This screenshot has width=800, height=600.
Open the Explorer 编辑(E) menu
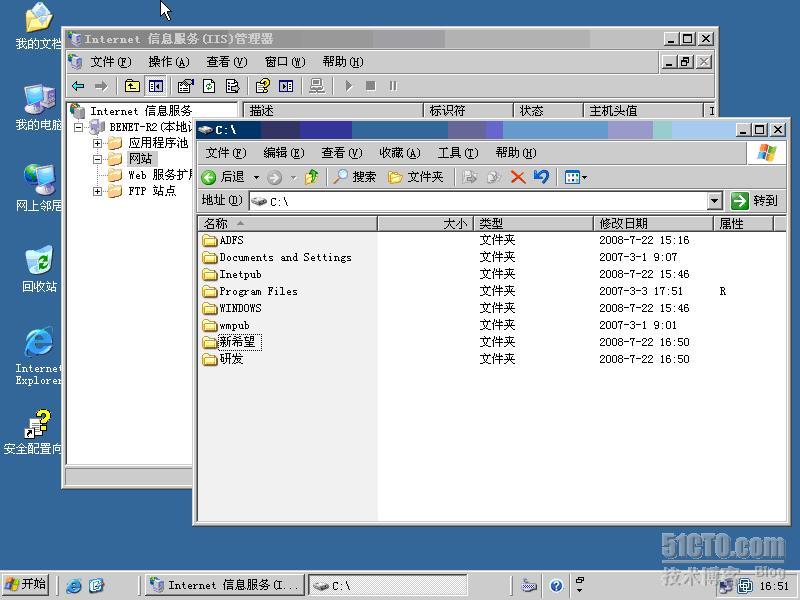[x=284, y=153]
